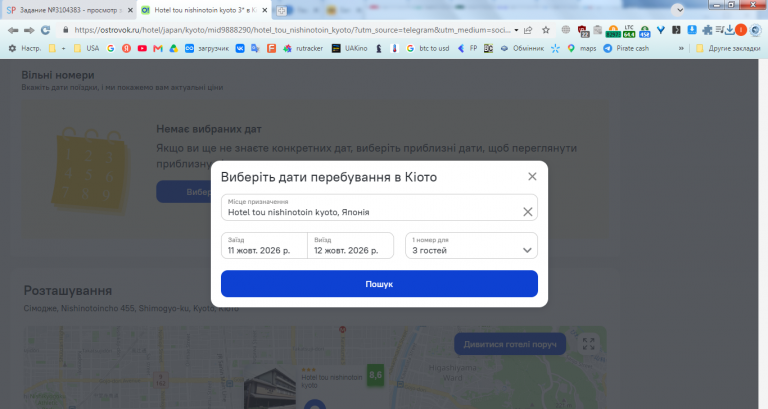Clear destination field with its X icon
The width and height of the screenshot is (768, 409).
coord(528,212)
